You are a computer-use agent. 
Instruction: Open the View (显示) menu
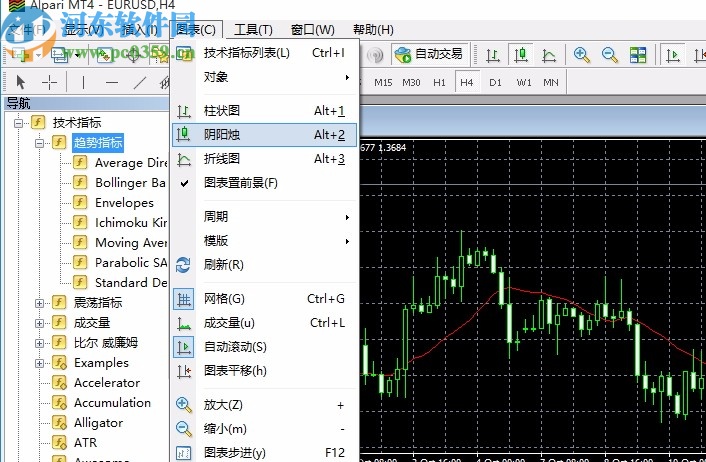point(83,30)
